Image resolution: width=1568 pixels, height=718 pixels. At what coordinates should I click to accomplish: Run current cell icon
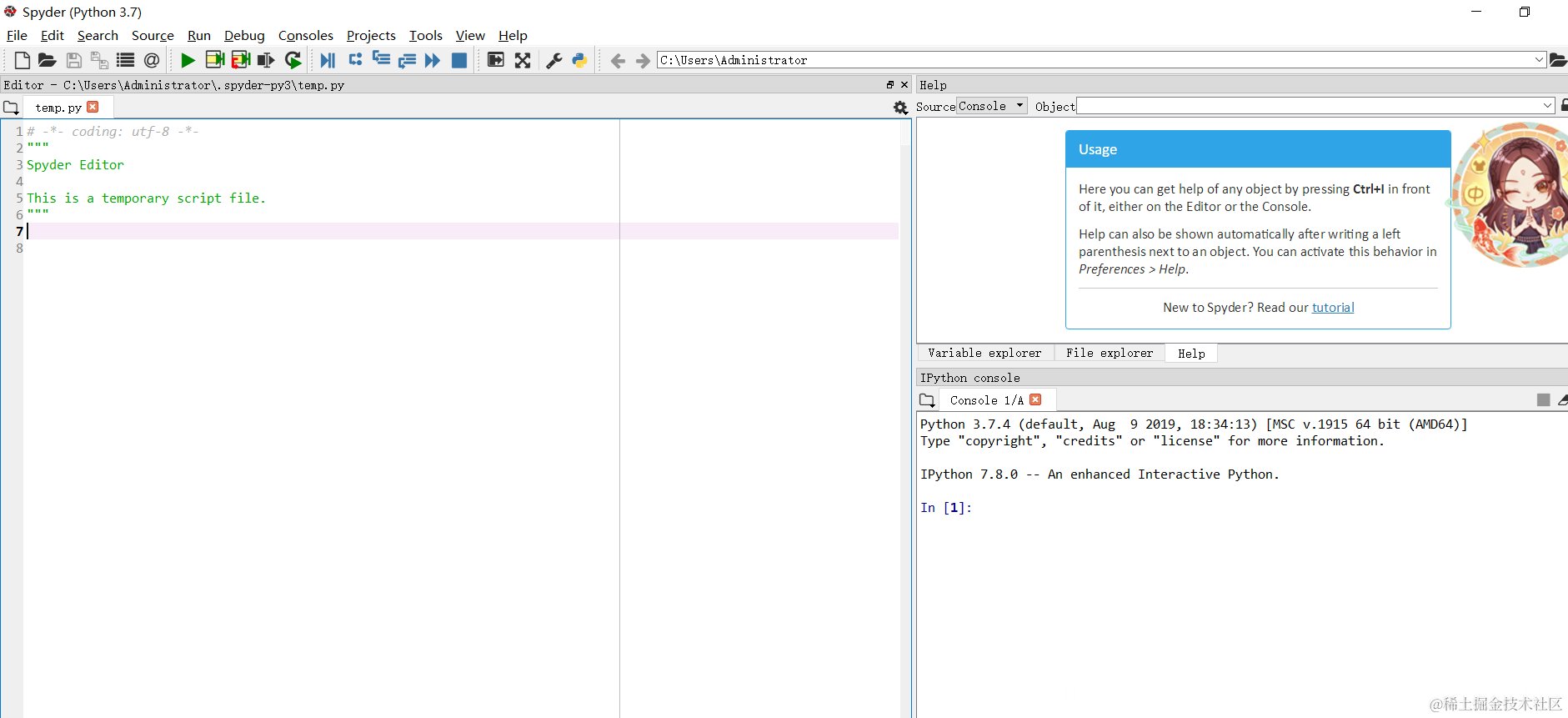point(215,60)
